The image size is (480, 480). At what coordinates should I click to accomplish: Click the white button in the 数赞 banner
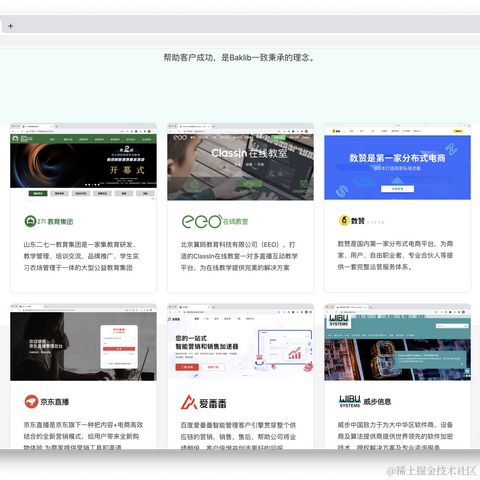coord(397,189)
